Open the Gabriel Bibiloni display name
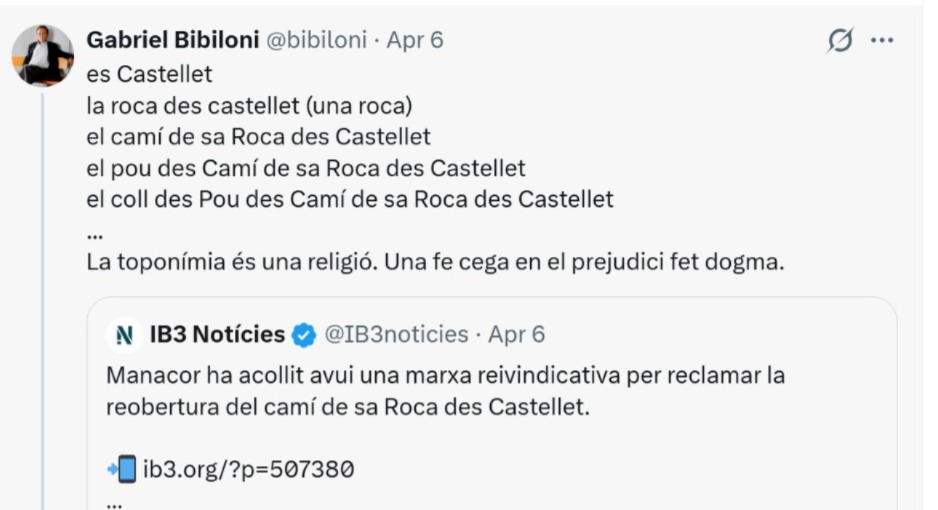The height and width of the screenshot is (510, 938). [x=171, y=40]
